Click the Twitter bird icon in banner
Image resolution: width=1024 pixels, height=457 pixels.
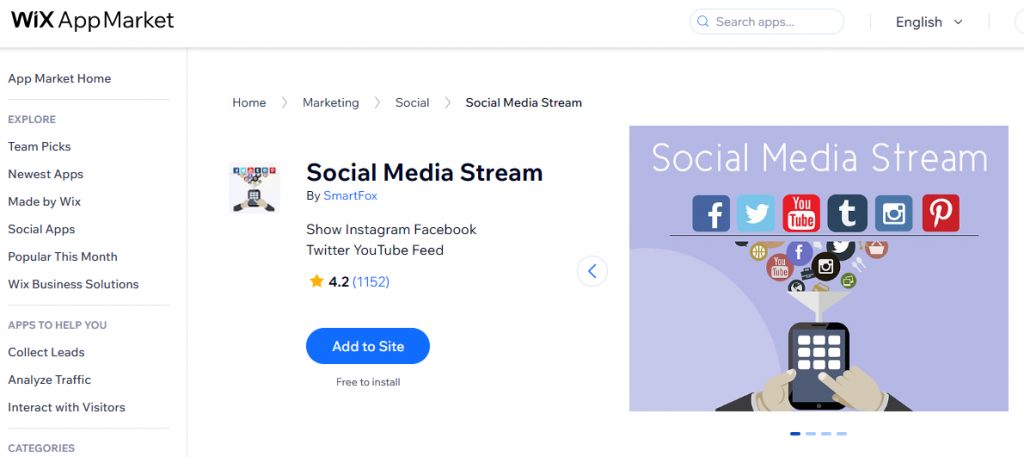click(756, 212)
